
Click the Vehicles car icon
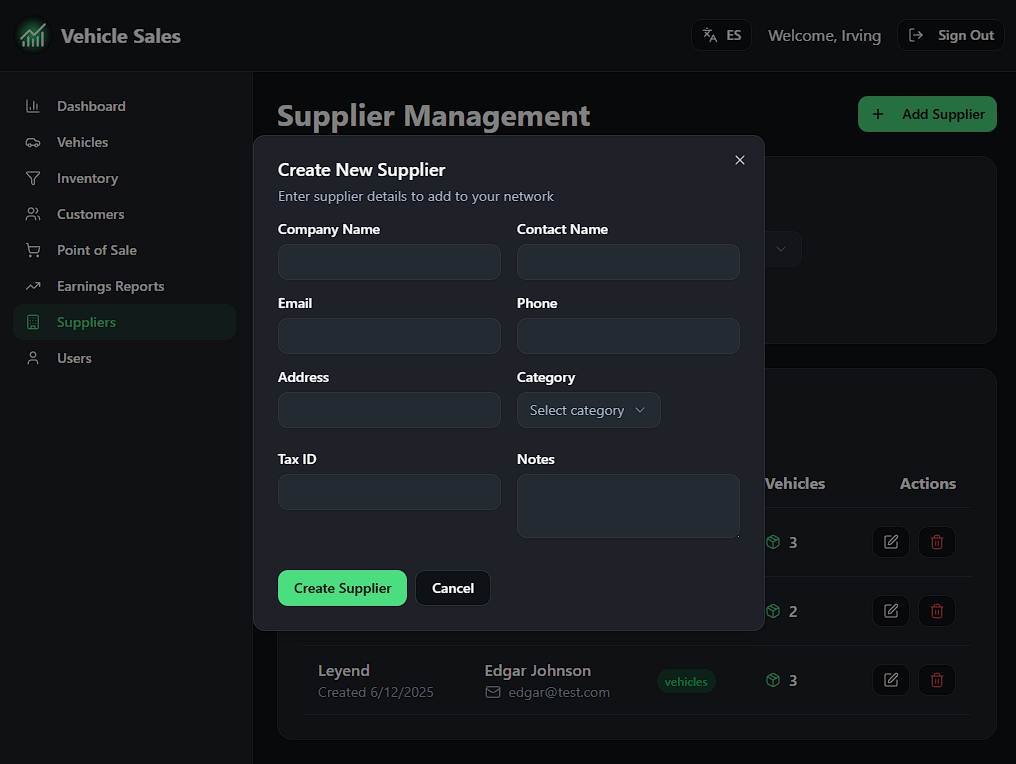tap(33, 142)
